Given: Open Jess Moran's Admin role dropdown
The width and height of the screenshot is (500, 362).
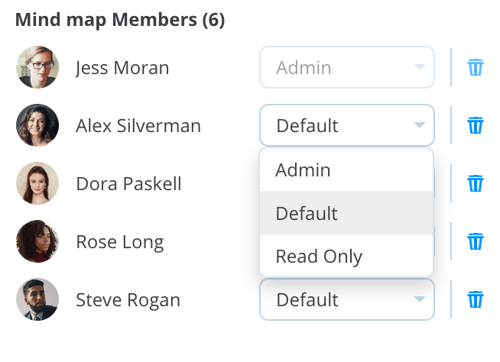Looking at the screenshot, I should click(347, 67).
